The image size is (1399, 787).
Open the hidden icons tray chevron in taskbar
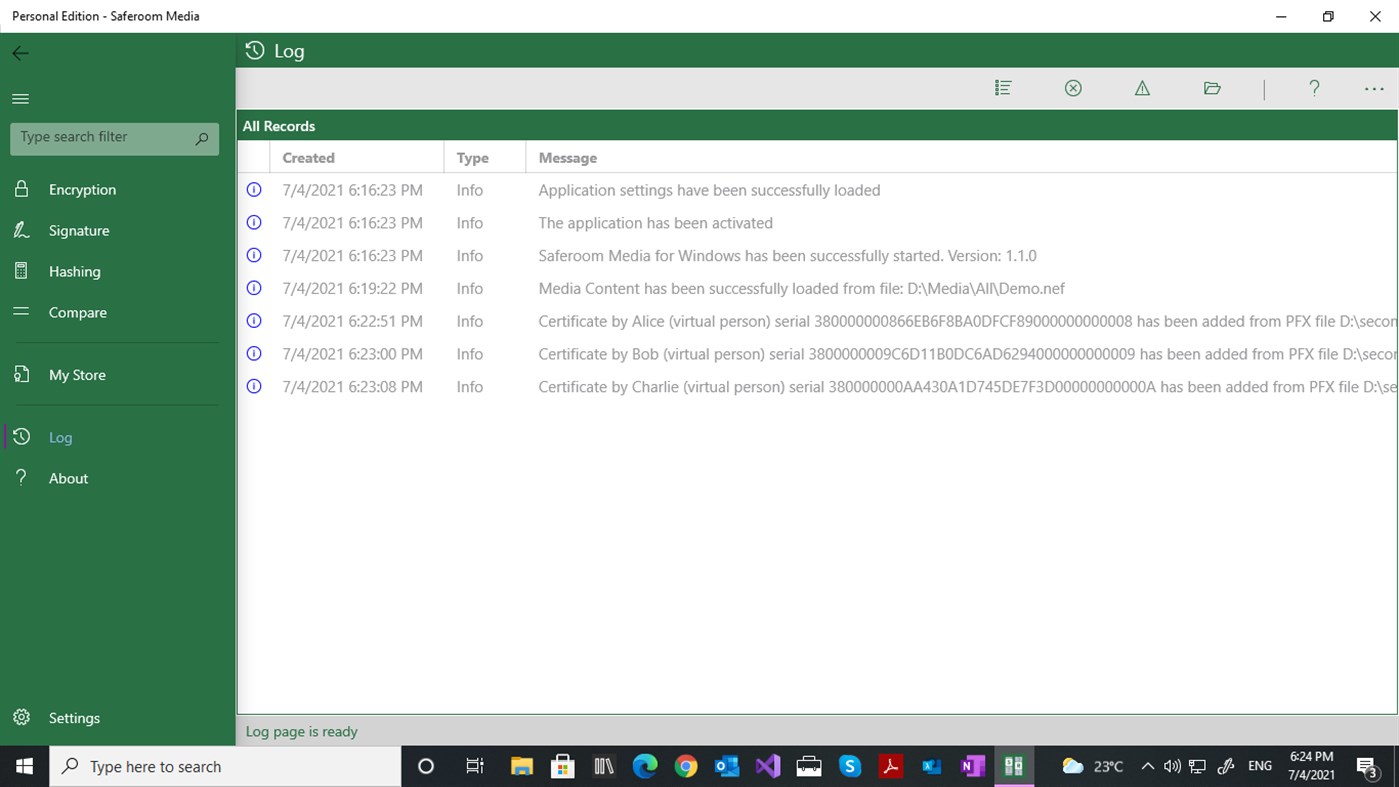point(1147,766)
